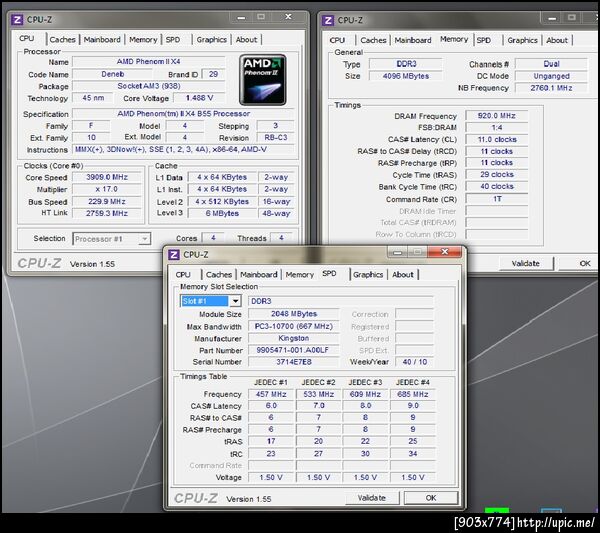Click the part number 9905471-001.A00LF
The image size is (600, 533).
pos(293,350)
